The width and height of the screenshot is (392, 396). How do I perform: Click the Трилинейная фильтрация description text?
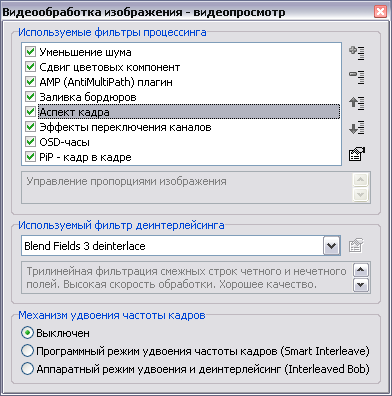[186, 278]
